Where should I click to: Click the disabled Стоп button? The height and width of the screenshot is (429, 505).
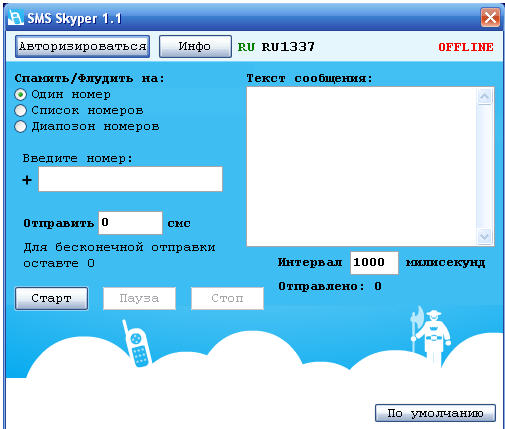tap(227, 298)
